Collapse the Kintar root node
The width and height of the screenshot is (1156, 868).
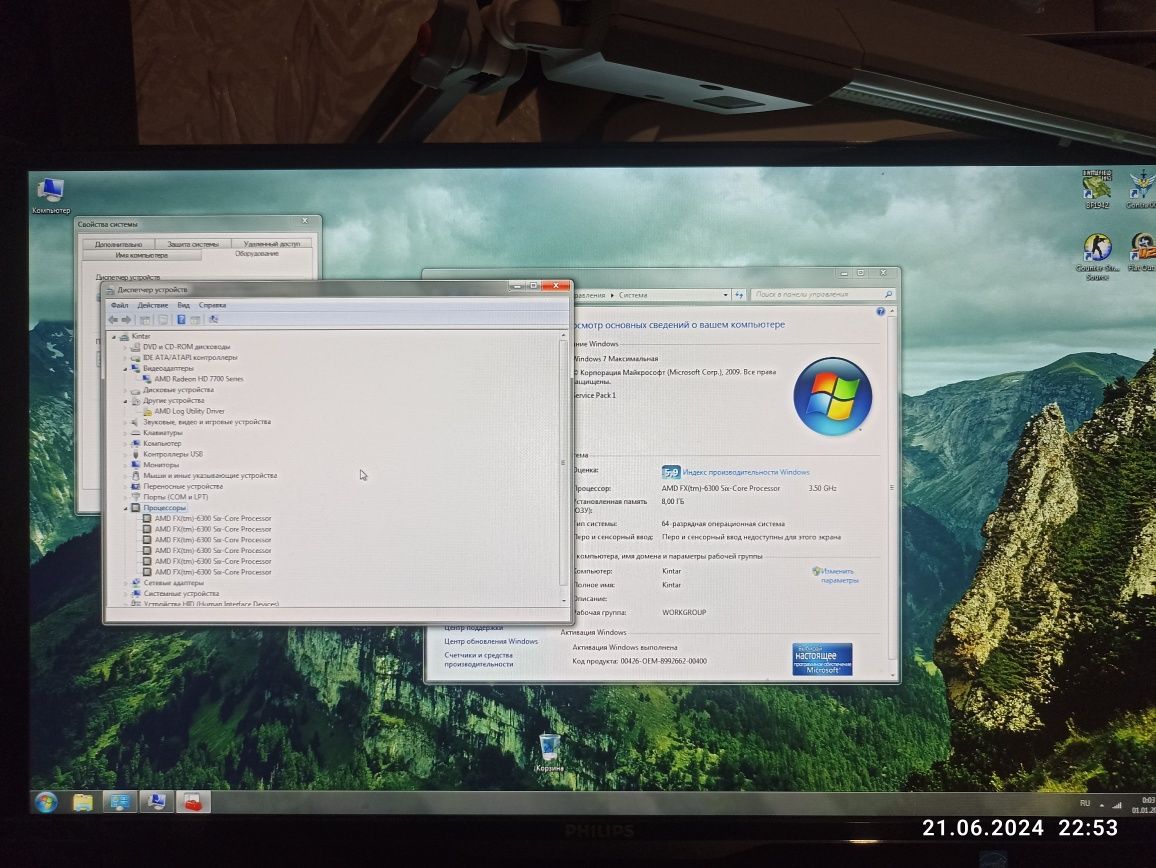point(114,336)
